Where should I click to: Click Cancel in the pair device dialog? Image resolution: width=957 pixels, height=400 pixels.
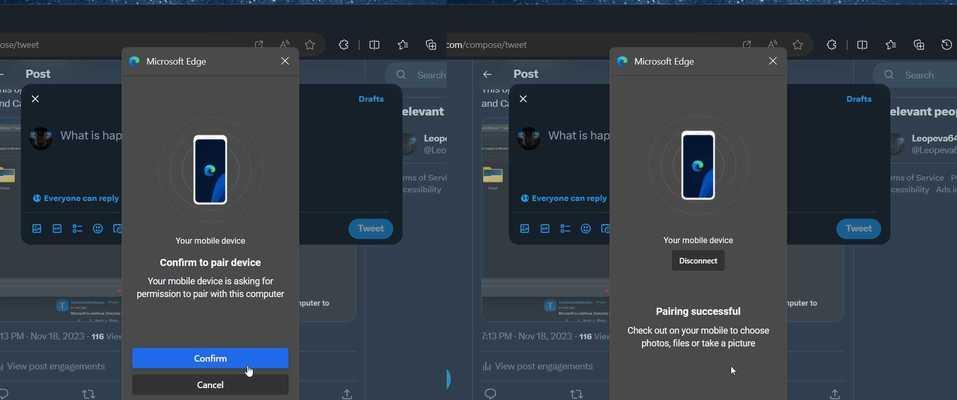(x=210, y=385)
